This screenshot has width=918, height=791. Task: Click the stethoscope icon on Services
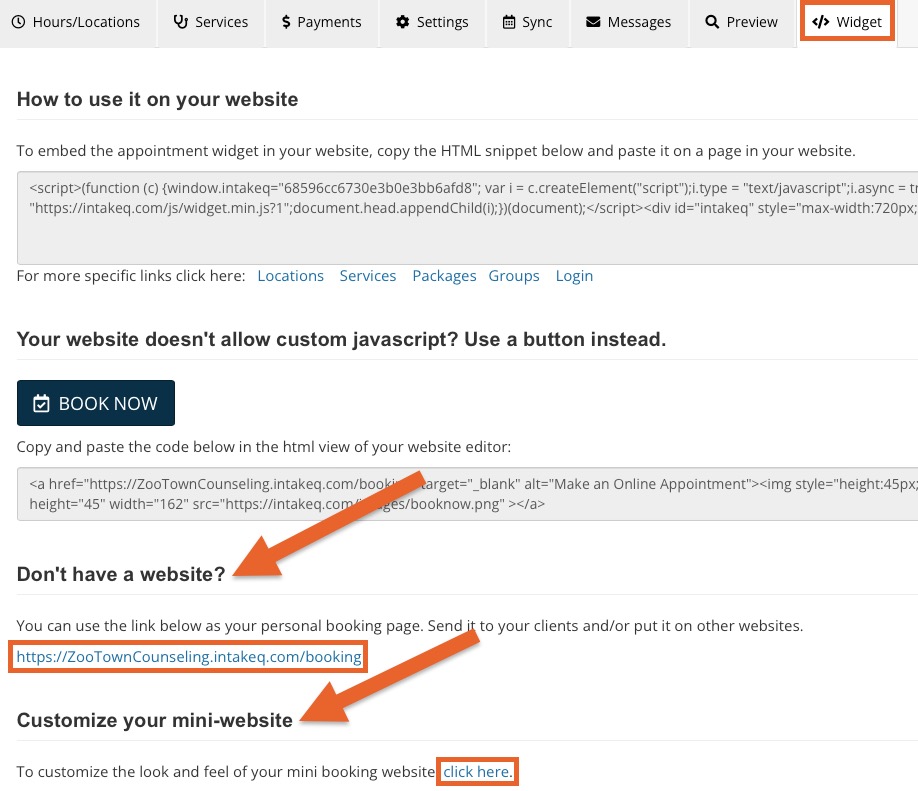point(180,22)
